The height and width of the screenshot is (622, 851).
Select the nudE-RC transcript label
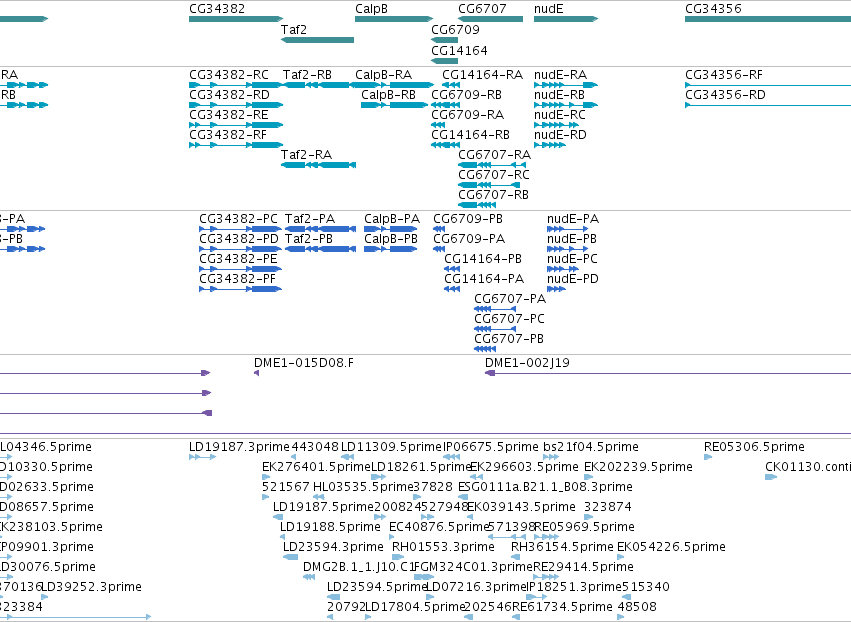click(560, 115)
